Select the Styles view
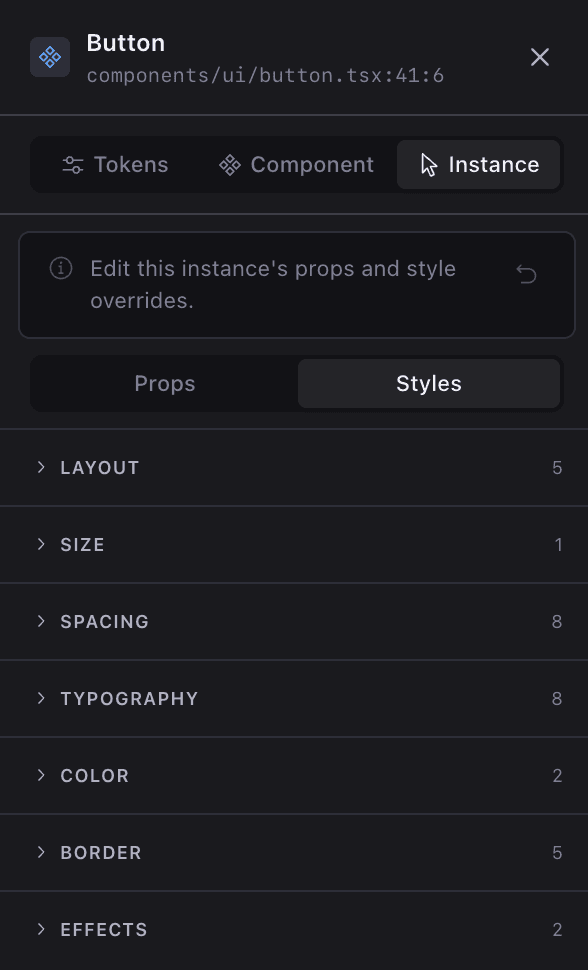This screenshot has width=588, height=970. tap(428, 383)
